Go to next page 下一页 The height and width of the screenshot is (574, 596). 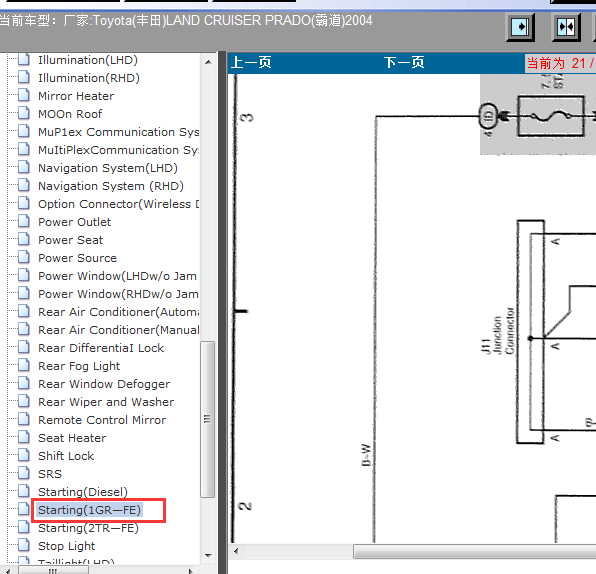click(x=404, y=62)
